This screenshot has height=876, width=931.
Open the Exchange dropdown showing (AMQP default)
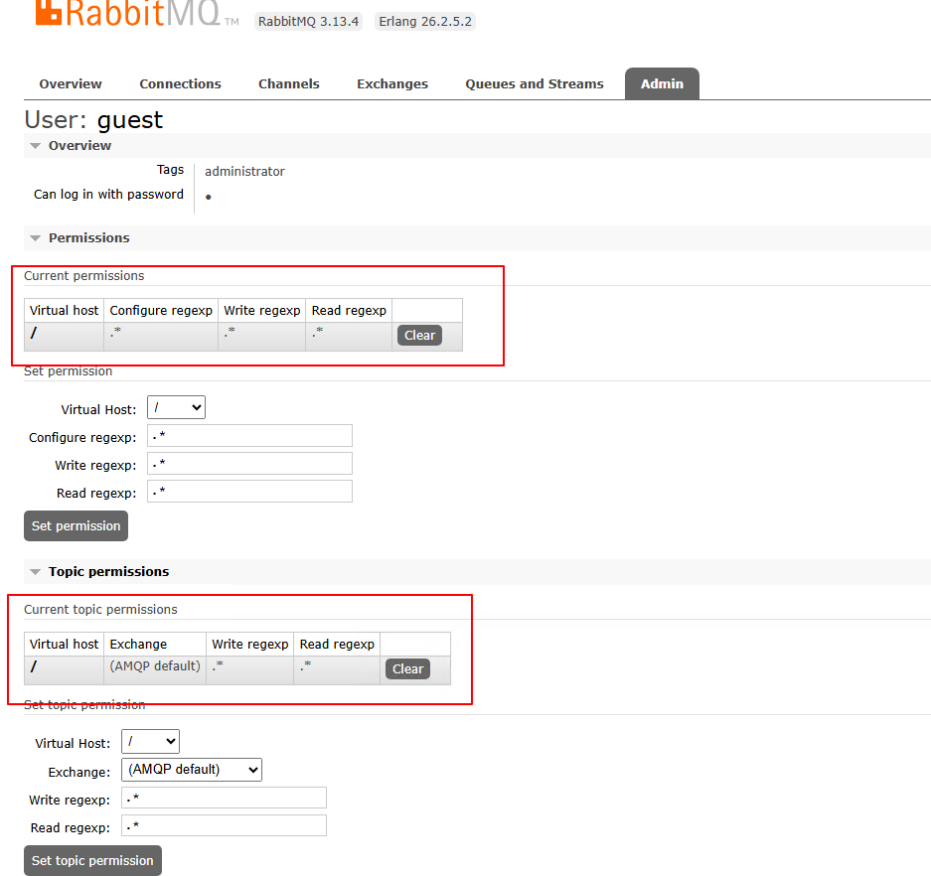191,770
